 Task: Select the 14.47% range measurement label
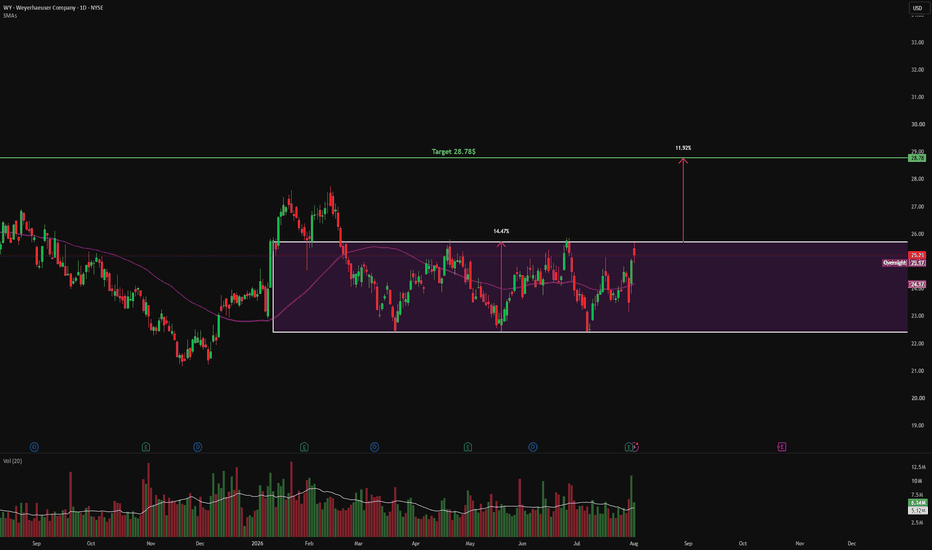pyautogui.click(x=501, y=231)
